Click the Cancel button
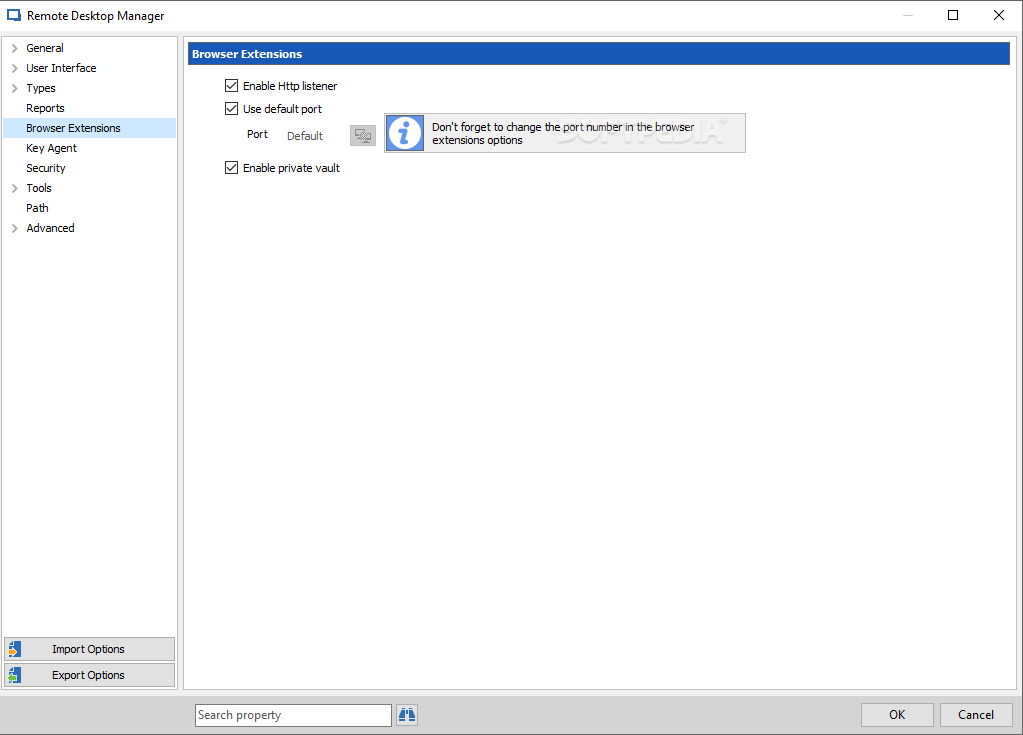 976,715
